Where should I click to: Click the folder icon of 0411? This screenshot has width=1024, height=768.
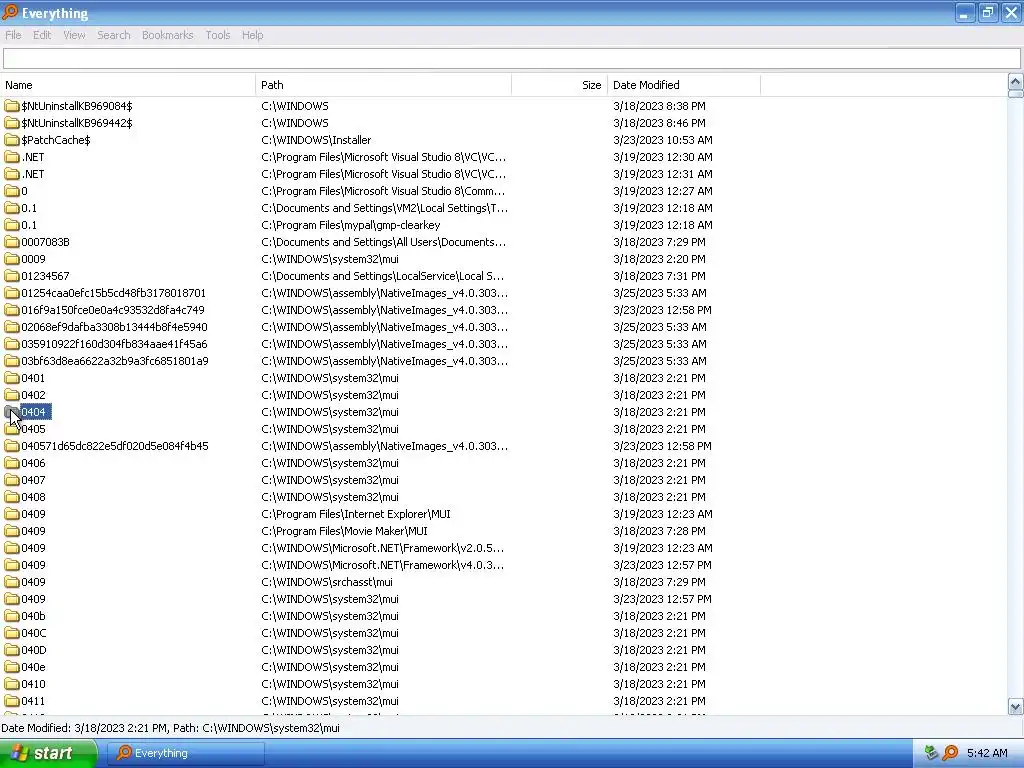click(12, 701)
